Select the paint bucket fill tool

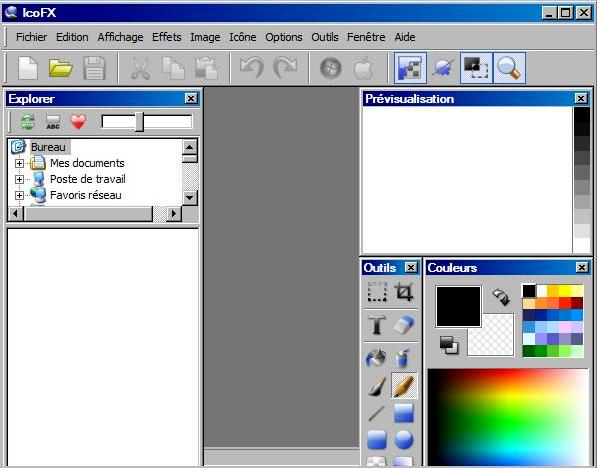[377, 358]
